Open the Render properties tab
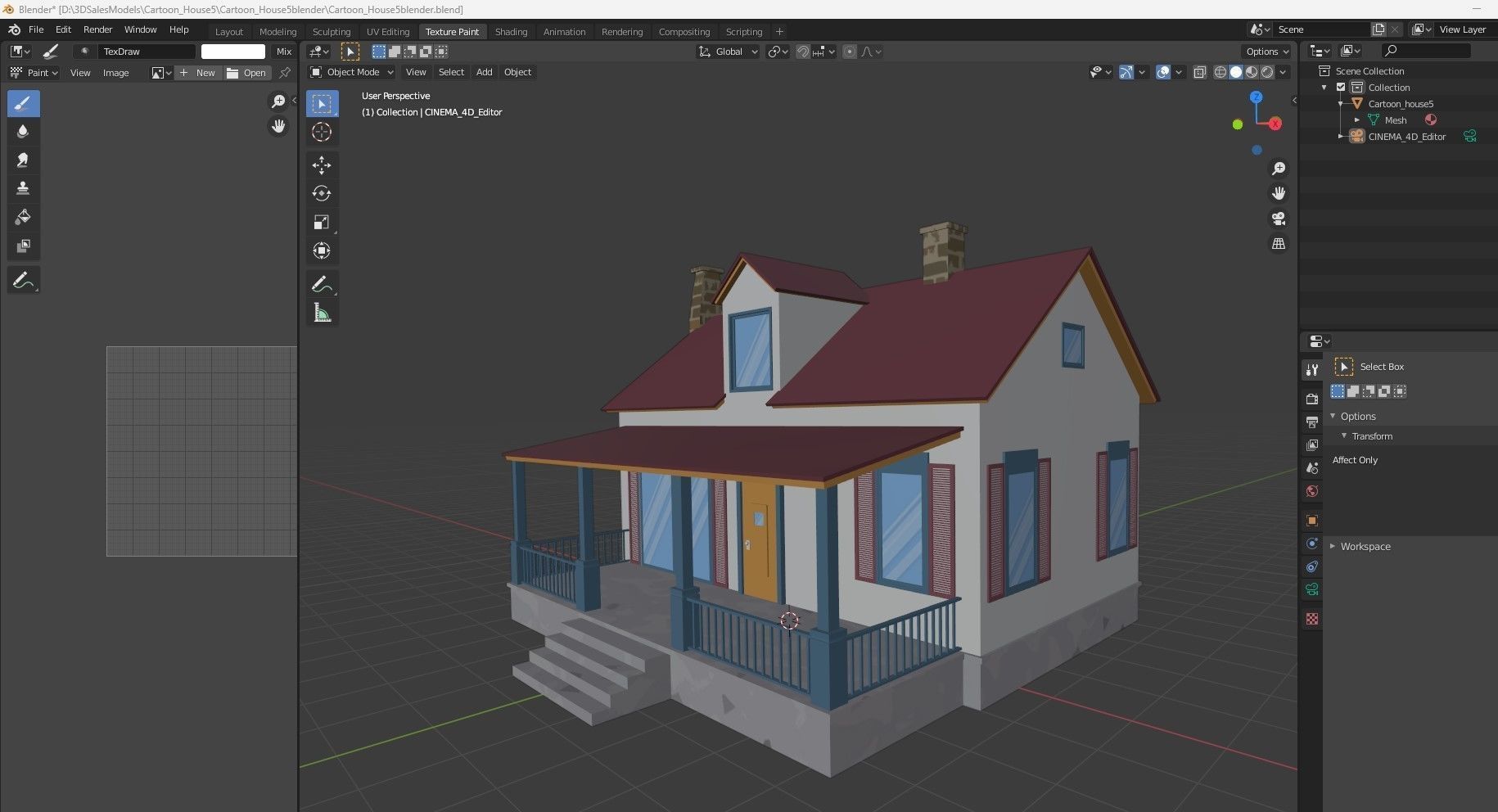Image resolution: width=1498 pixels, height=812 pixels. pyautogui.click(x=1312, y=399)
